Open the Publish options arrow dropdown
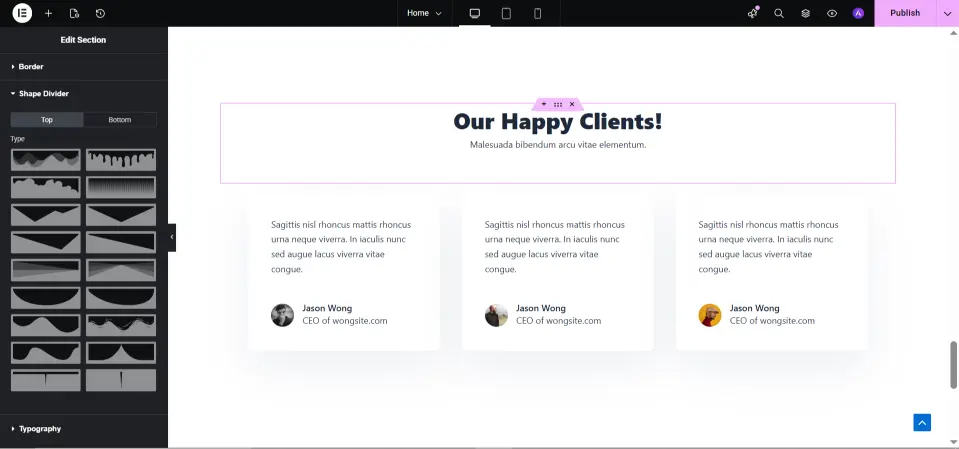The height and width of the screenshot is (449, 959). pyautogui.click(x=947, y=13)
